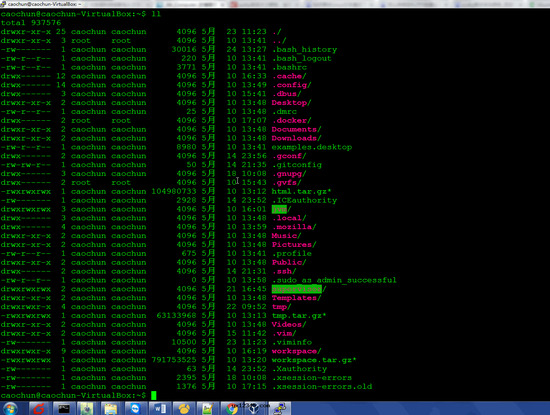Click the .profile file name
This screenshot has height=415, width=550.
point(291,254)
